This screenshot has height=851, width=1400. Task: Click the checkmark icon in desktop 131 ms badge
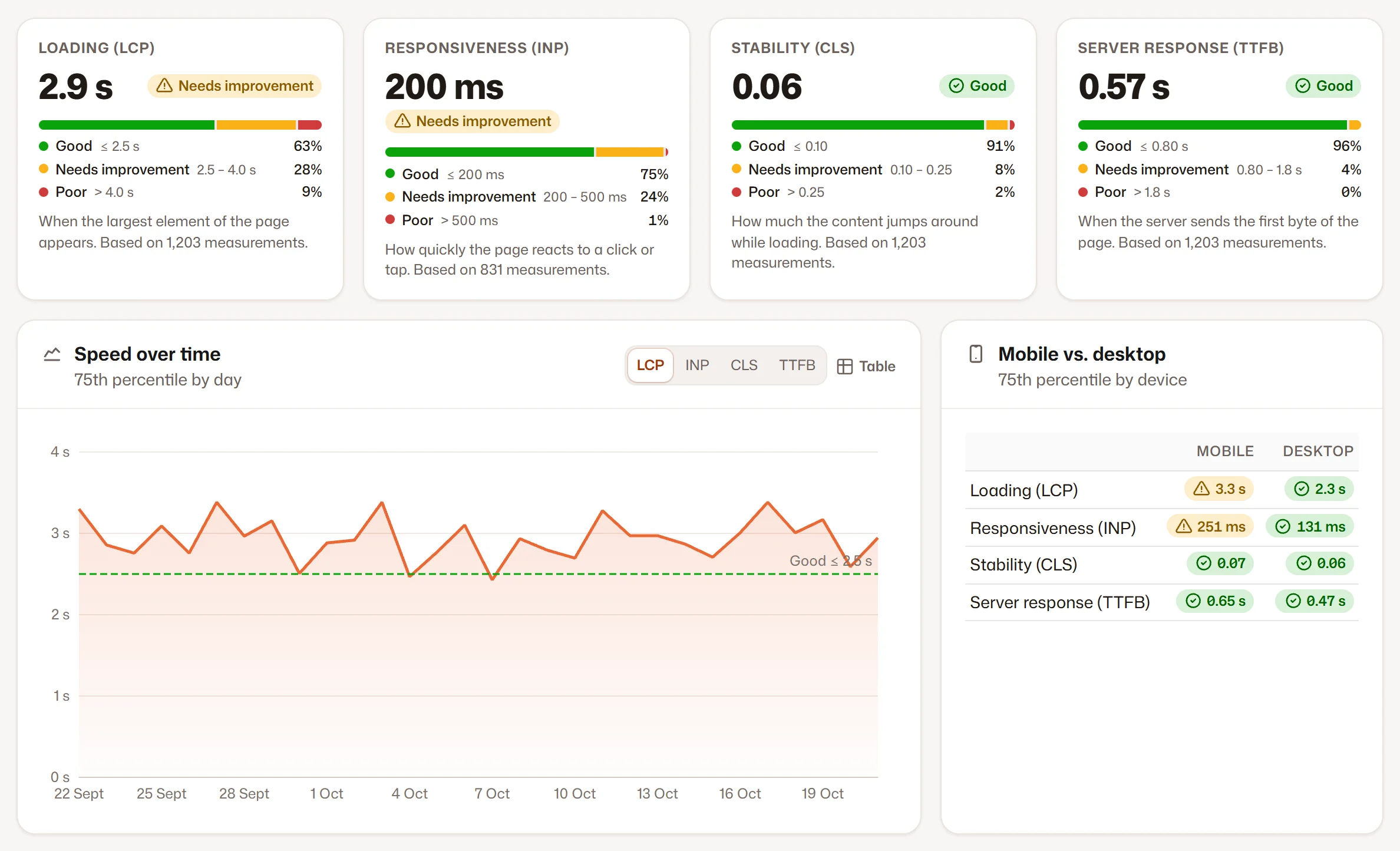(x=1283, y=526)
